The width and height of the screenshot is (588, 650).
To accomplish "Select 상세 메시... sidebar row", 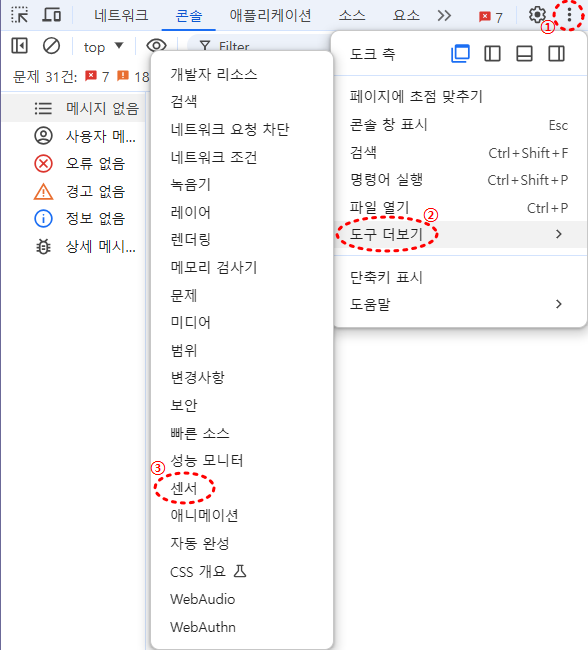I will (75, 247).
